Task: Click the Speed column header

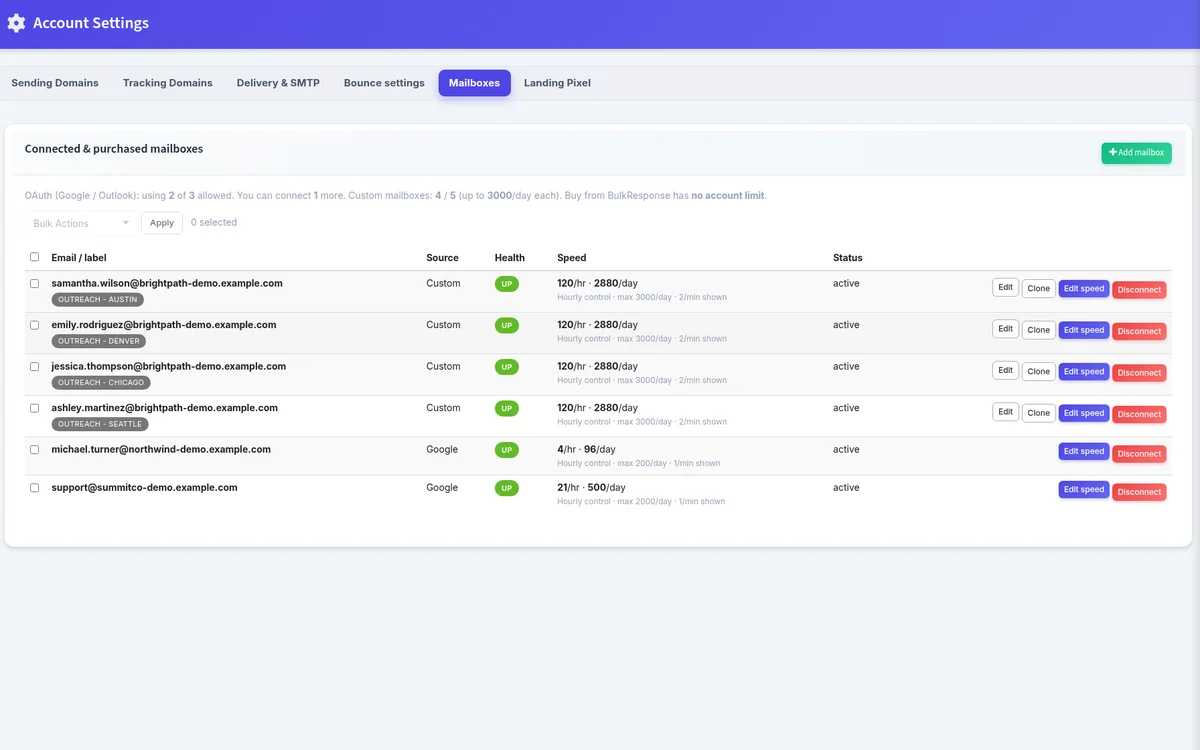Action: click(572, 257)
